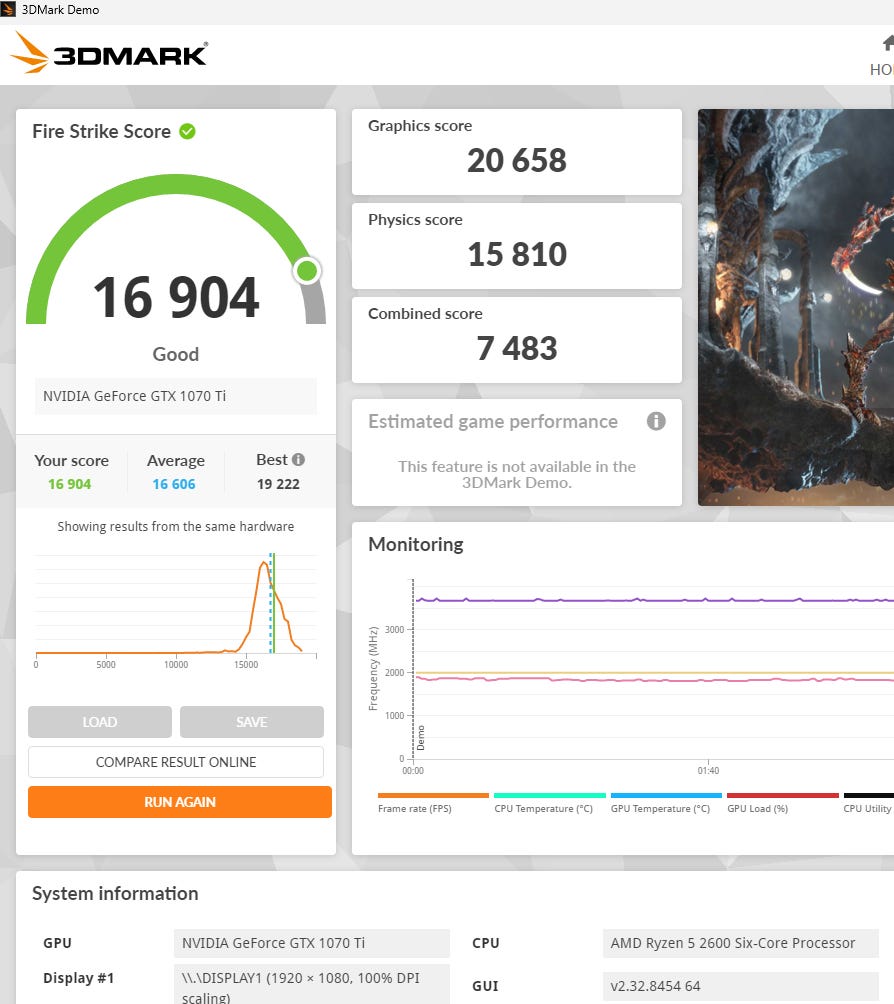Click the AMD Ryzen 5 2600 CPU value
This screenshot has height=1004, width=894.
[741, 943]
